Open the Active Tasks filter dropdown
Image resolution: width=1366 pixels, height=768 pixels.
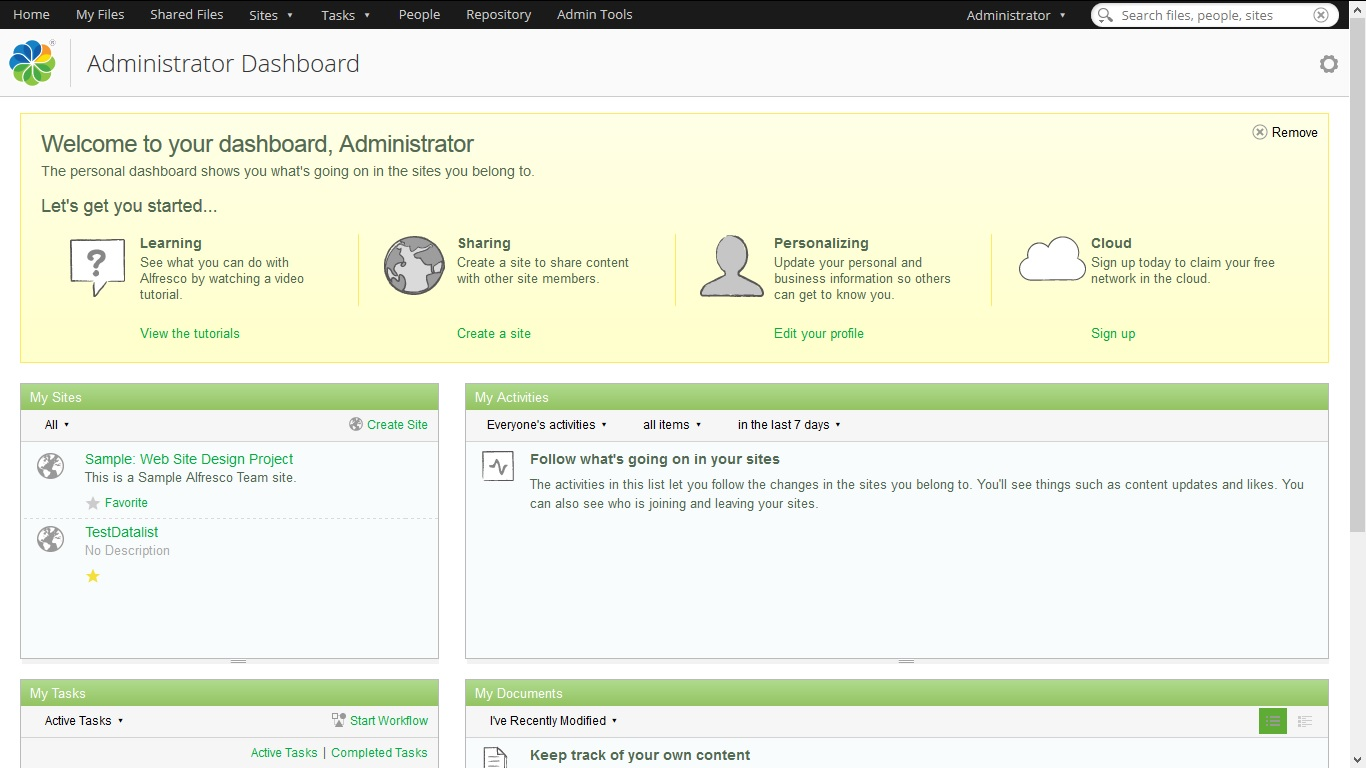pyautogui.click(x=84, y=721)
